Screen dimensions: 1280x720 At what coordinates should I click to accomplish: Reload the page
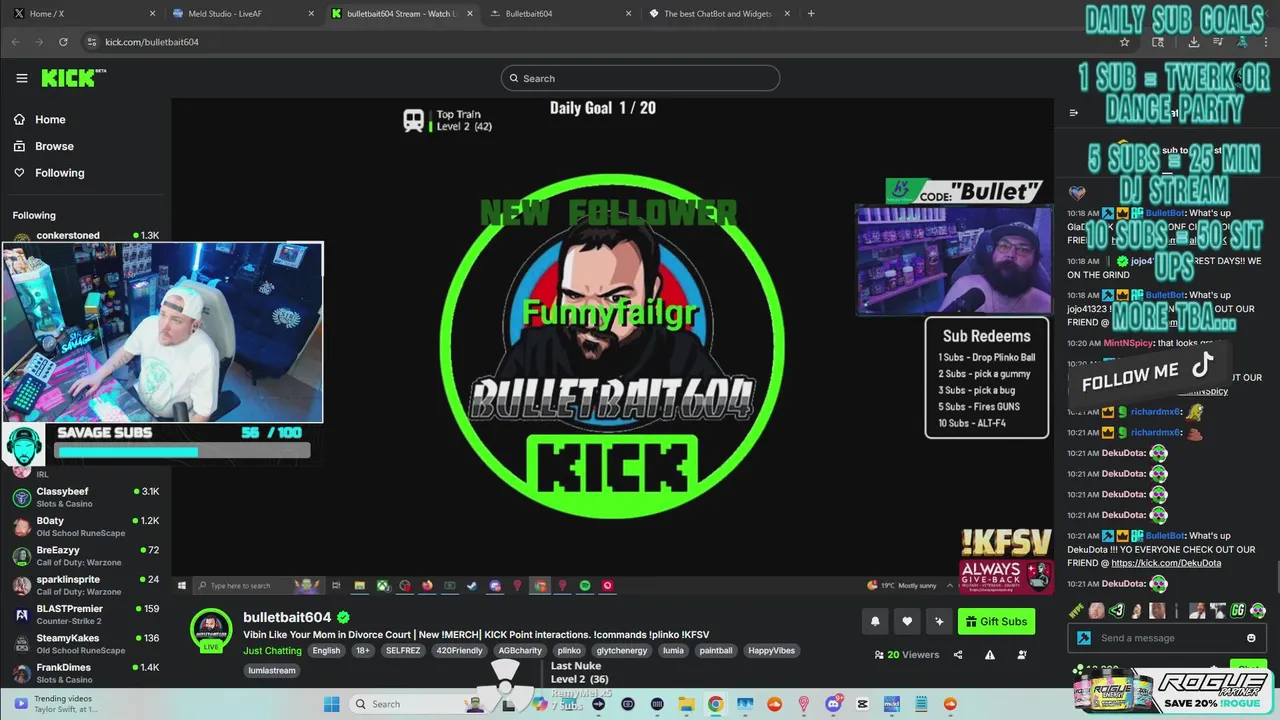(63, 42)
